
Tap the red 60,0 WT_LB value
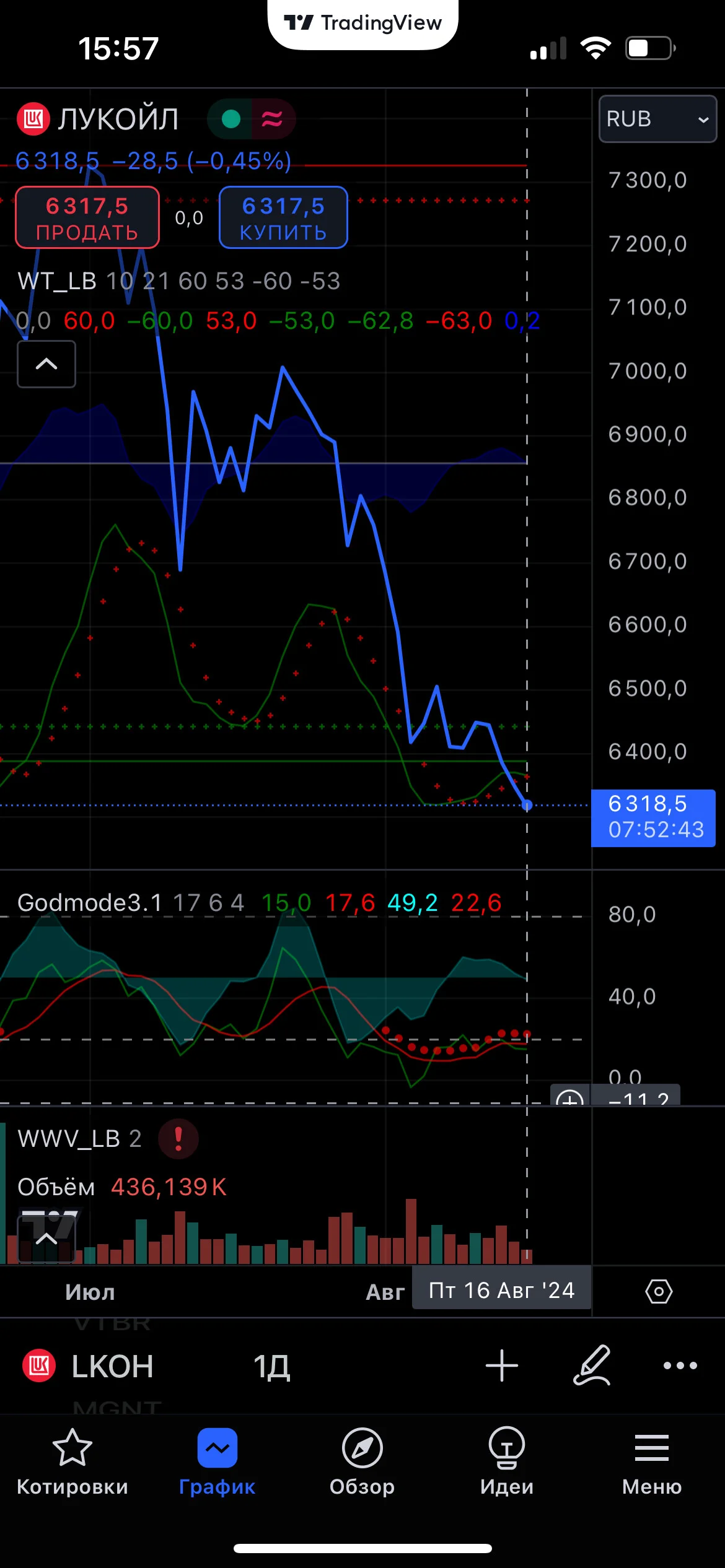tap(89, 321)
